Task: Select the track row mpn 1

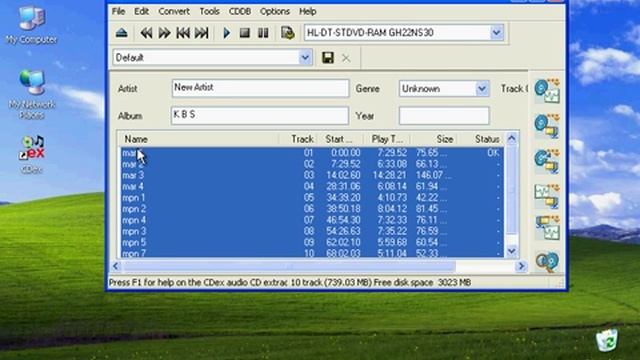Action: tap(312, 198)
